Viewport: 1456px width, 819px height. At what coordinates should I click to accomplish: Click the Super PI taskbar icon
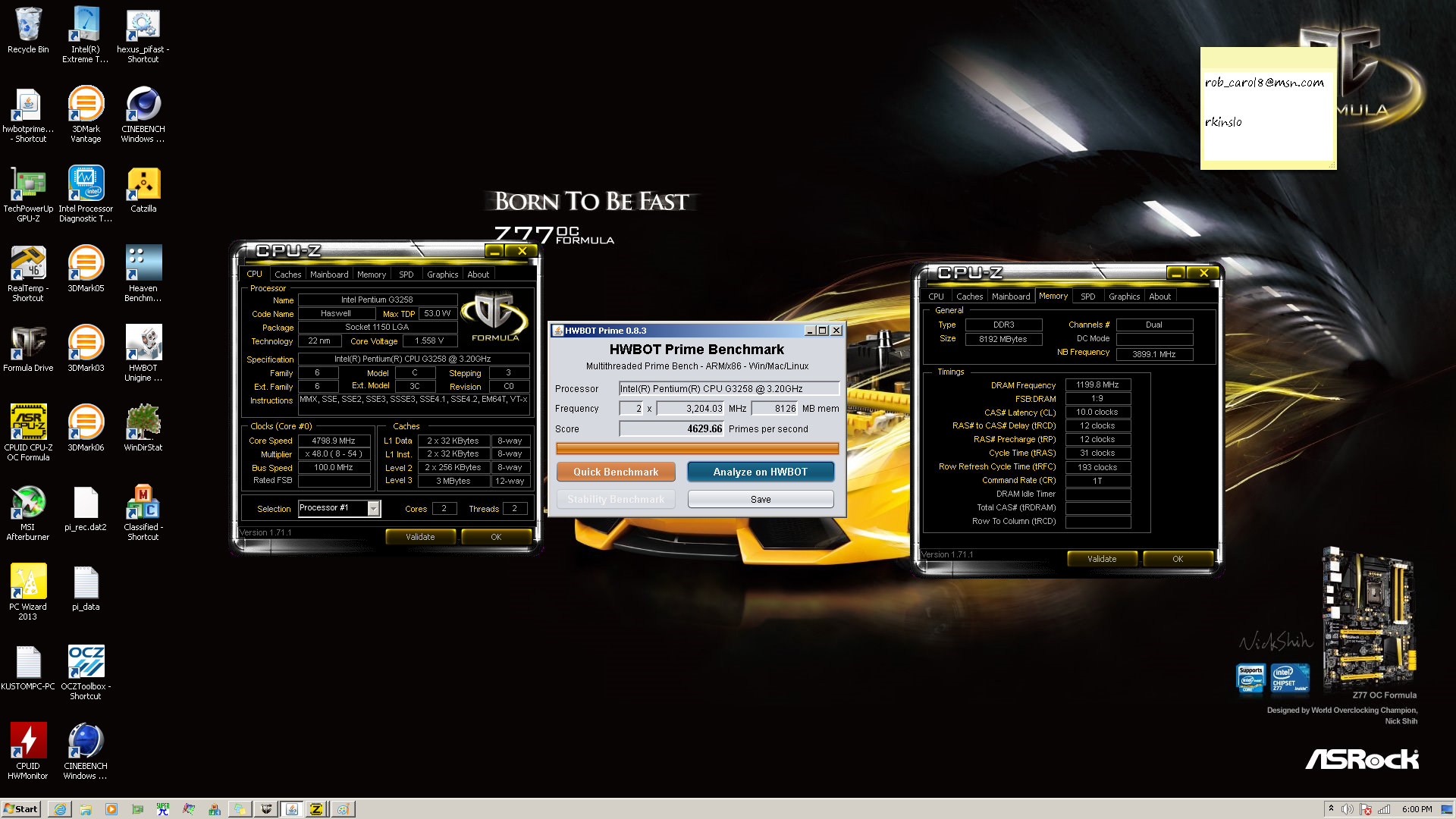pyautogui.click(x=163, y=809)
